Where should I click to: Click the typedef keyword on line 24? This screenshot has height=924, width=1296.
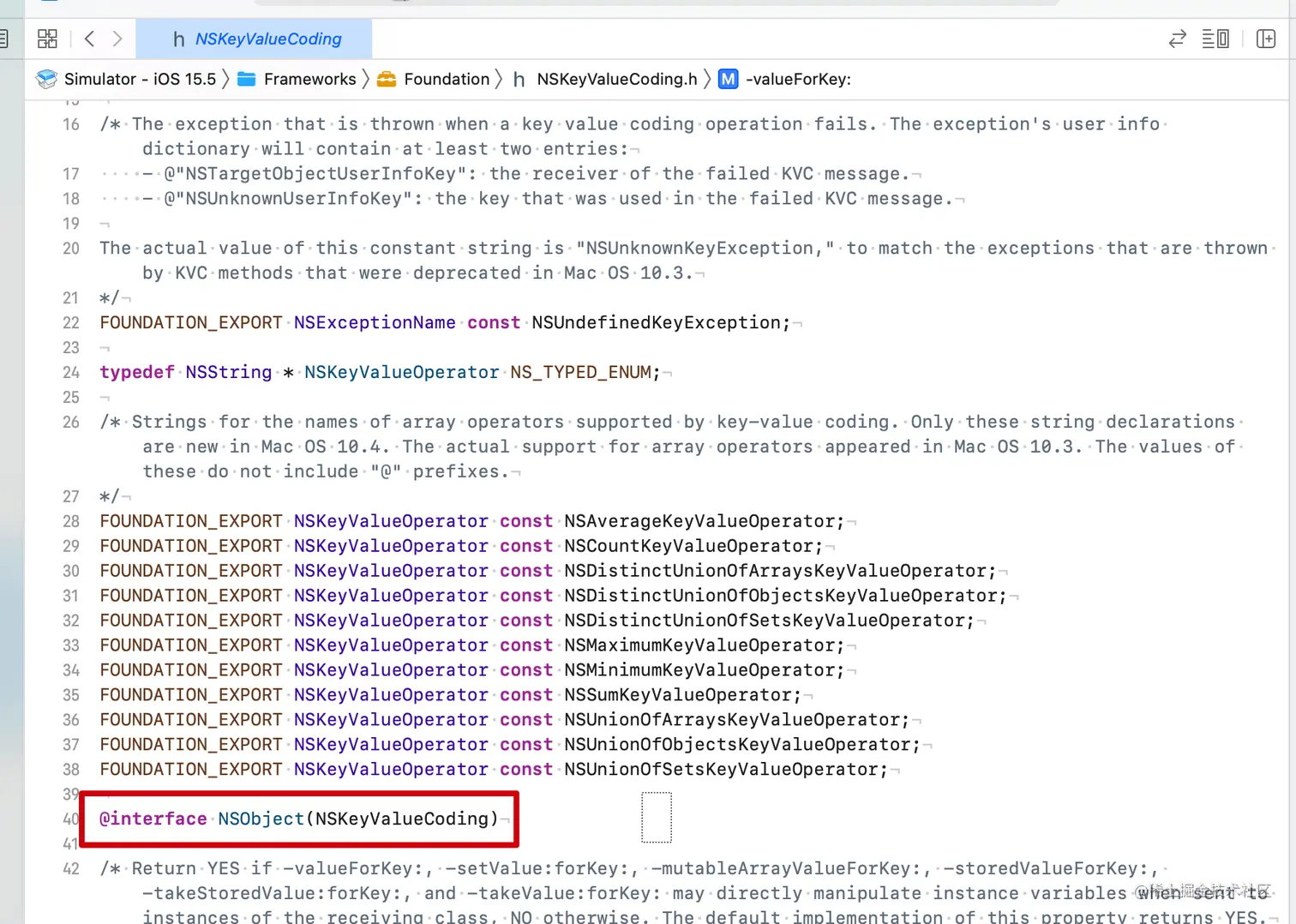tap(137, 372)
